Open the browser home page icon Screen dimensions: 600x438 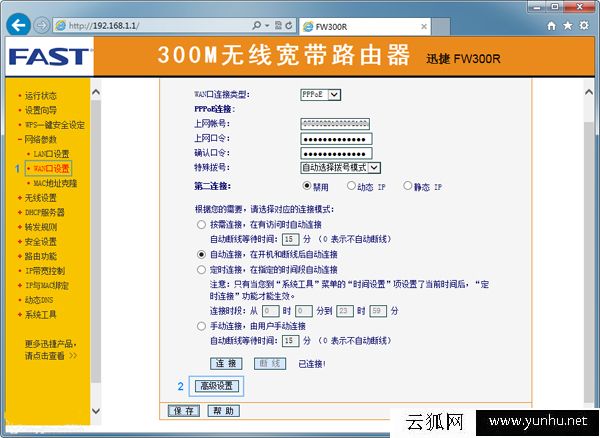[551, 26]
